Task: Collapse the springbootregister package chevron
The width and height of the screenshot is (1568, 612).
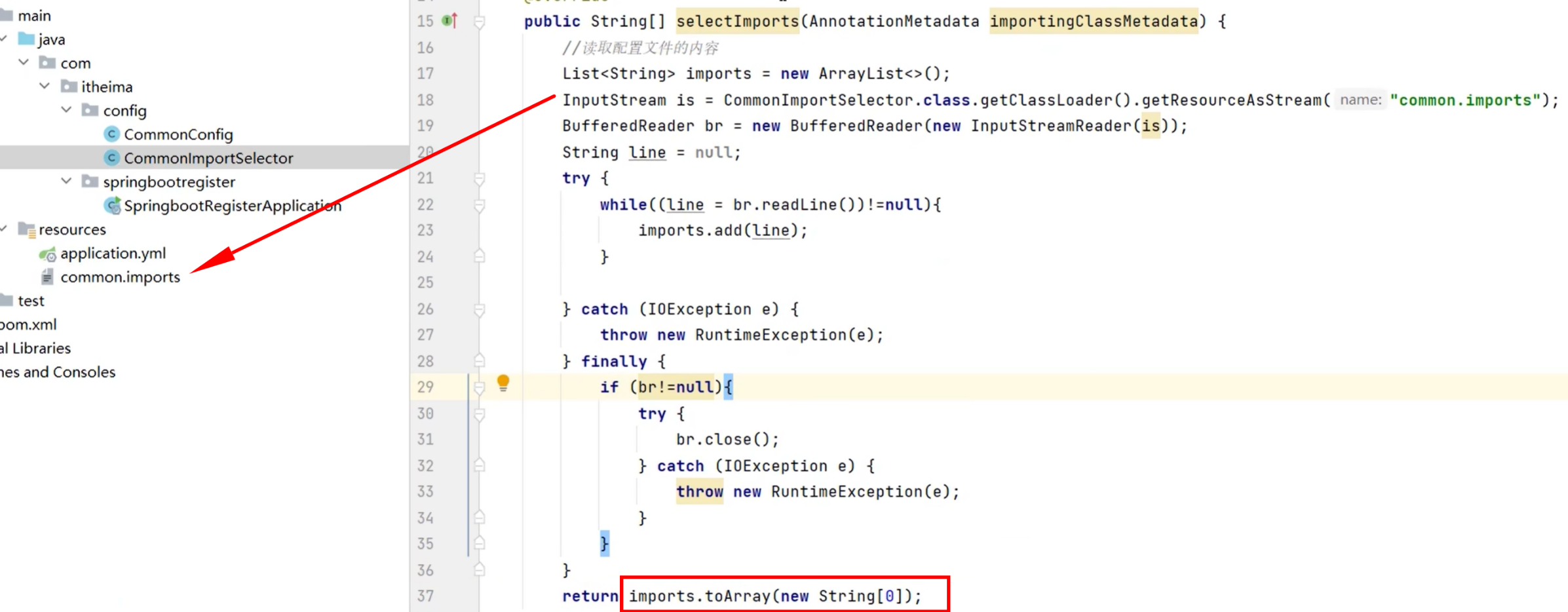Action: pyautogui.click(x=66, y=182)
